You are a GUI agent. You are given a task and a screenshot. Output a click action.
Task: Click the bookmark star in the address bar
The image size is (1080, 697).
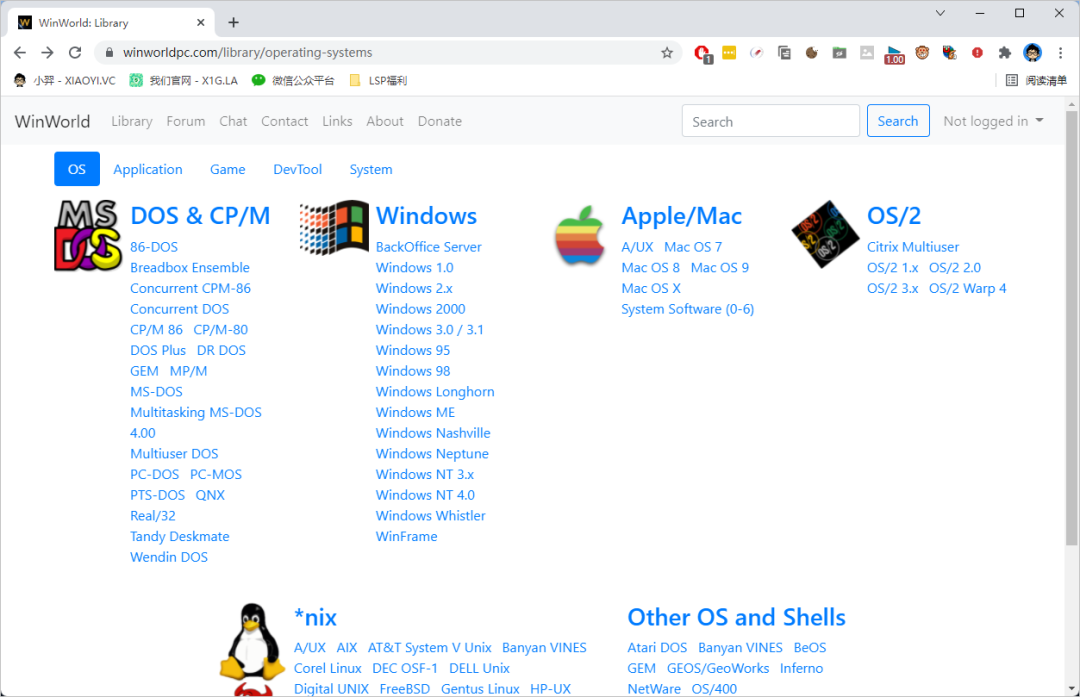(667, 53)
